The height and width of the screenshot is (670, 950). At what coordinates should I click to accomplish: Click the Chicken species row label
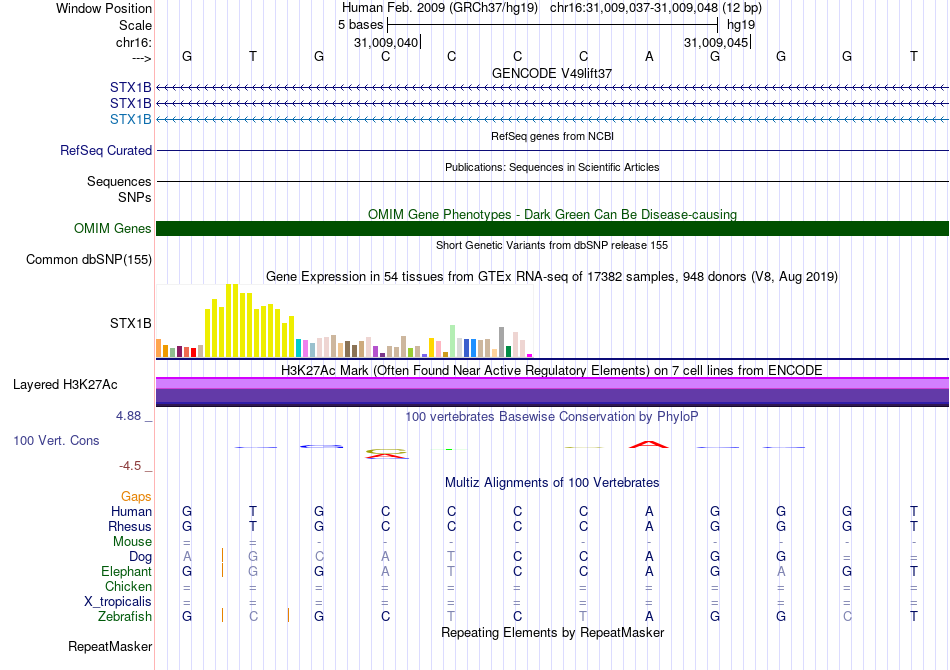(x=128, y=586)
